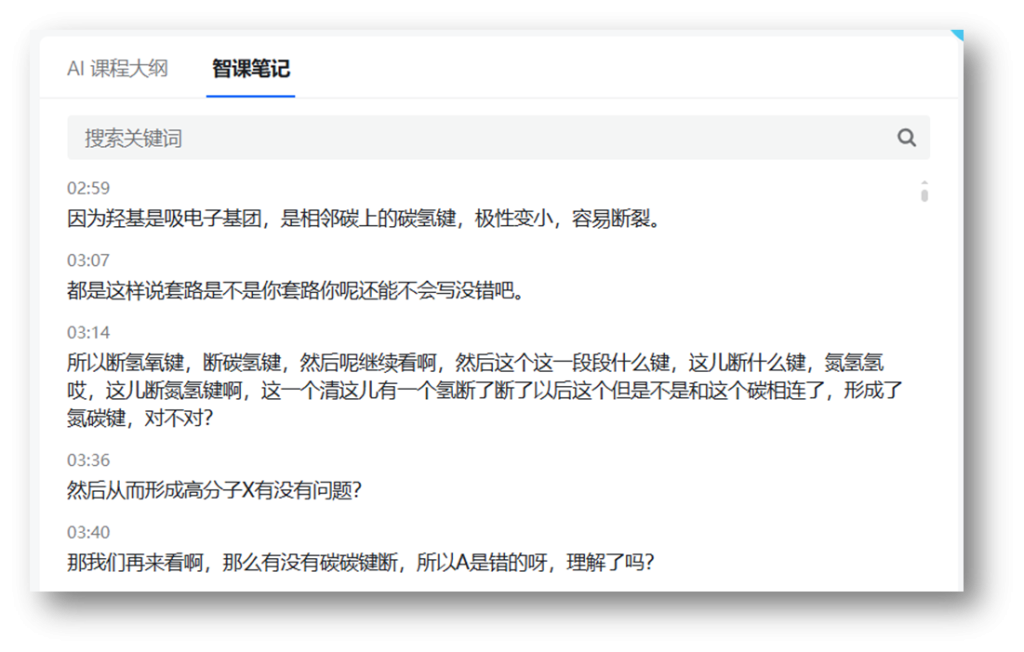This screenshot has width=1024, height=652.
Task: Click note text starting 所以断氢氧键
Action: coord(485,390)
